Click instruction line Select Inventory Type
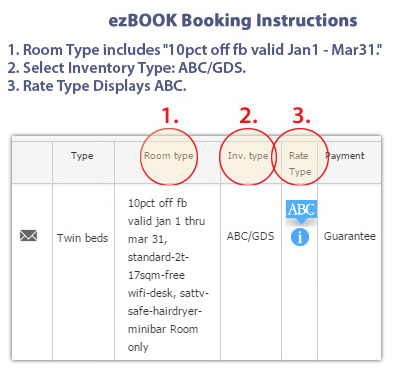Image resolution: width=400 pixels, height=373 pixels. click(x=127, y=68)
